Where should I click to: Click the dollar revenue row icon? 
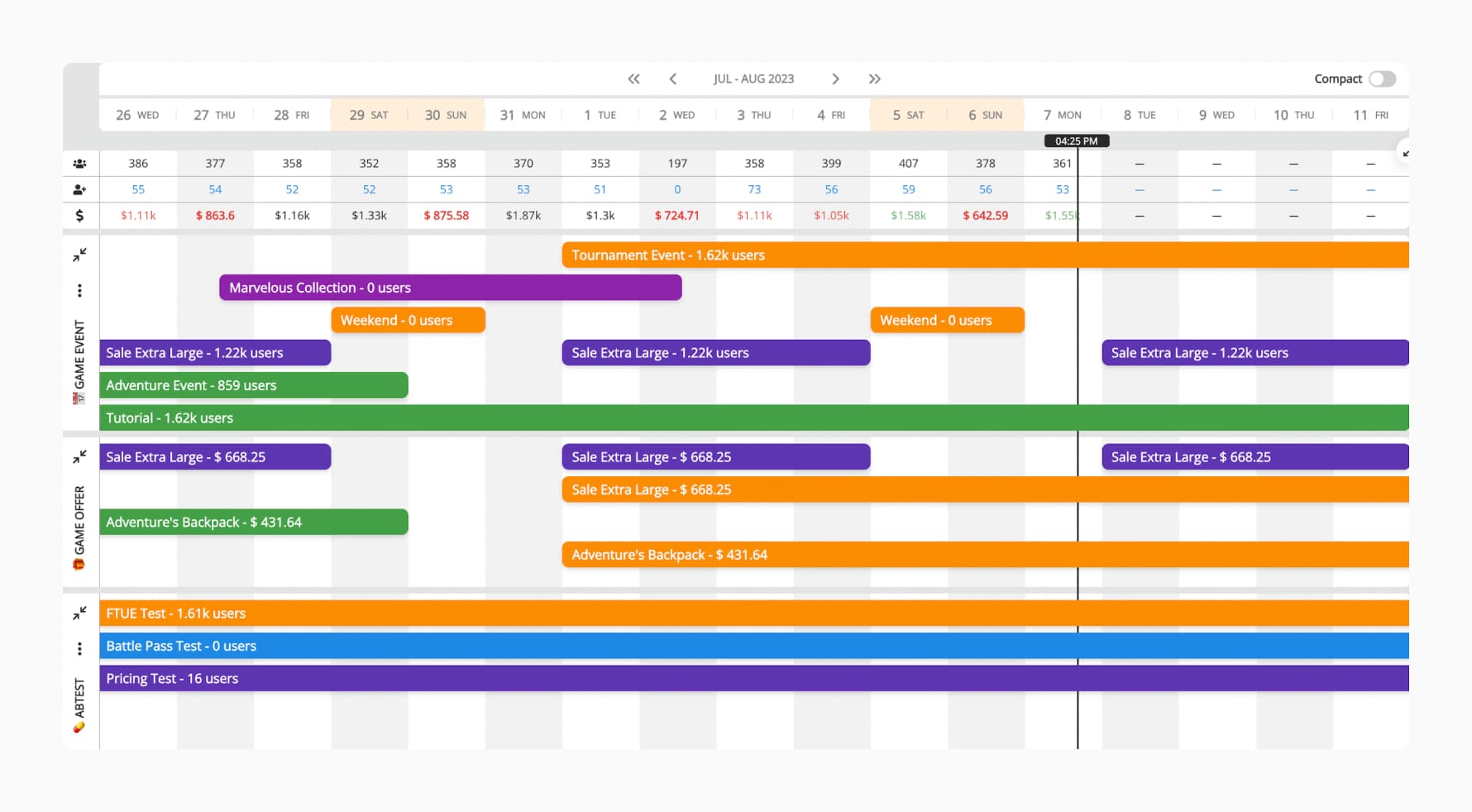click(x=79, y=216)
